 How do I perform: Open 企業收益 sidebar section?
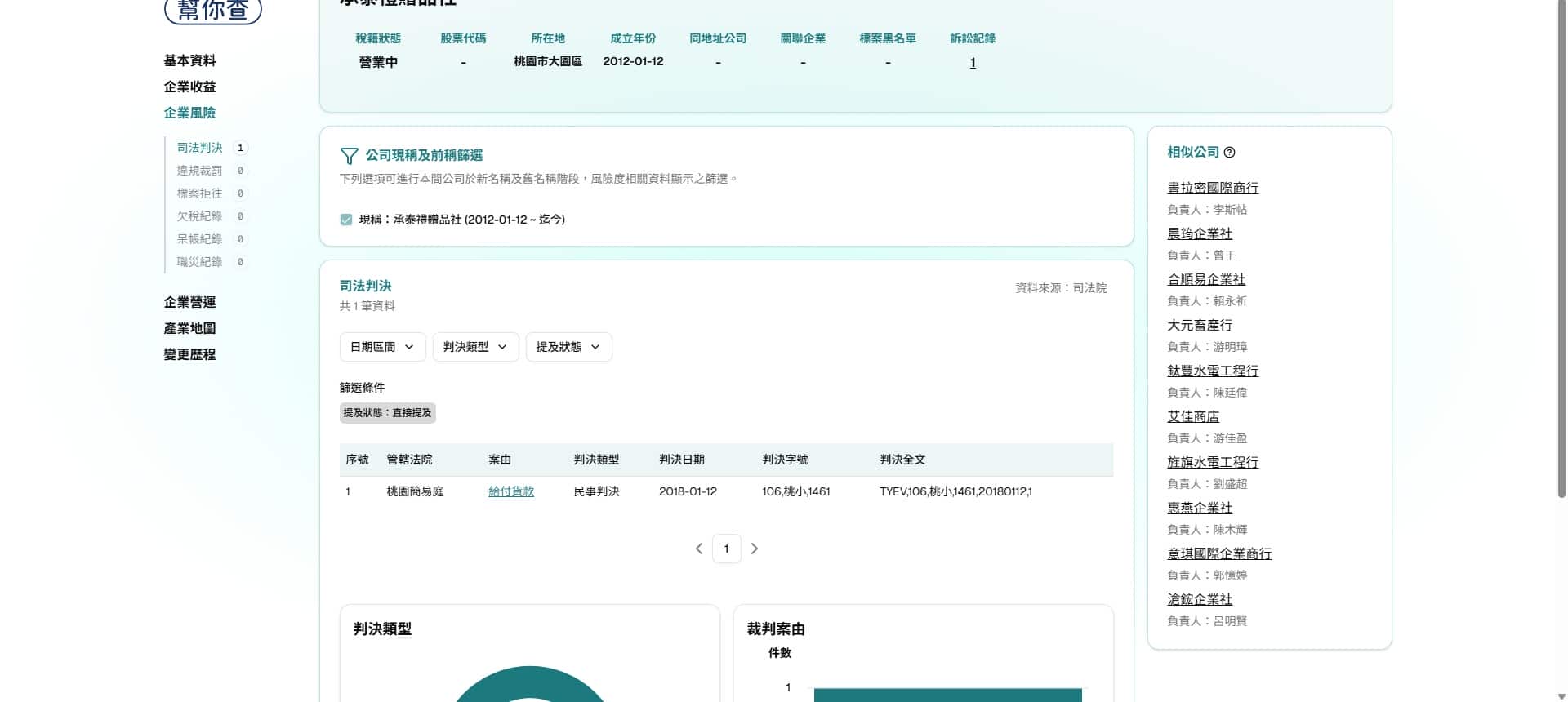[x=189, y=87]
